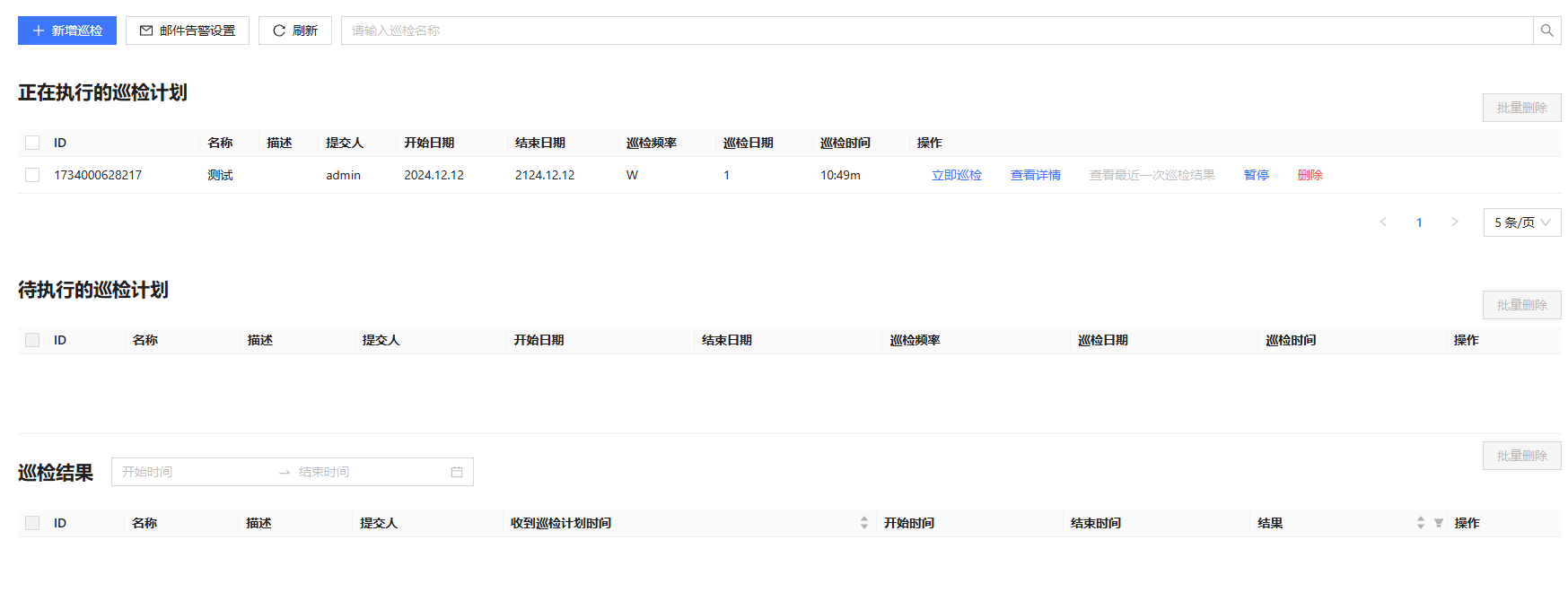Go to the next page arrow
1568x601 pixels.
pos(1455,222)
